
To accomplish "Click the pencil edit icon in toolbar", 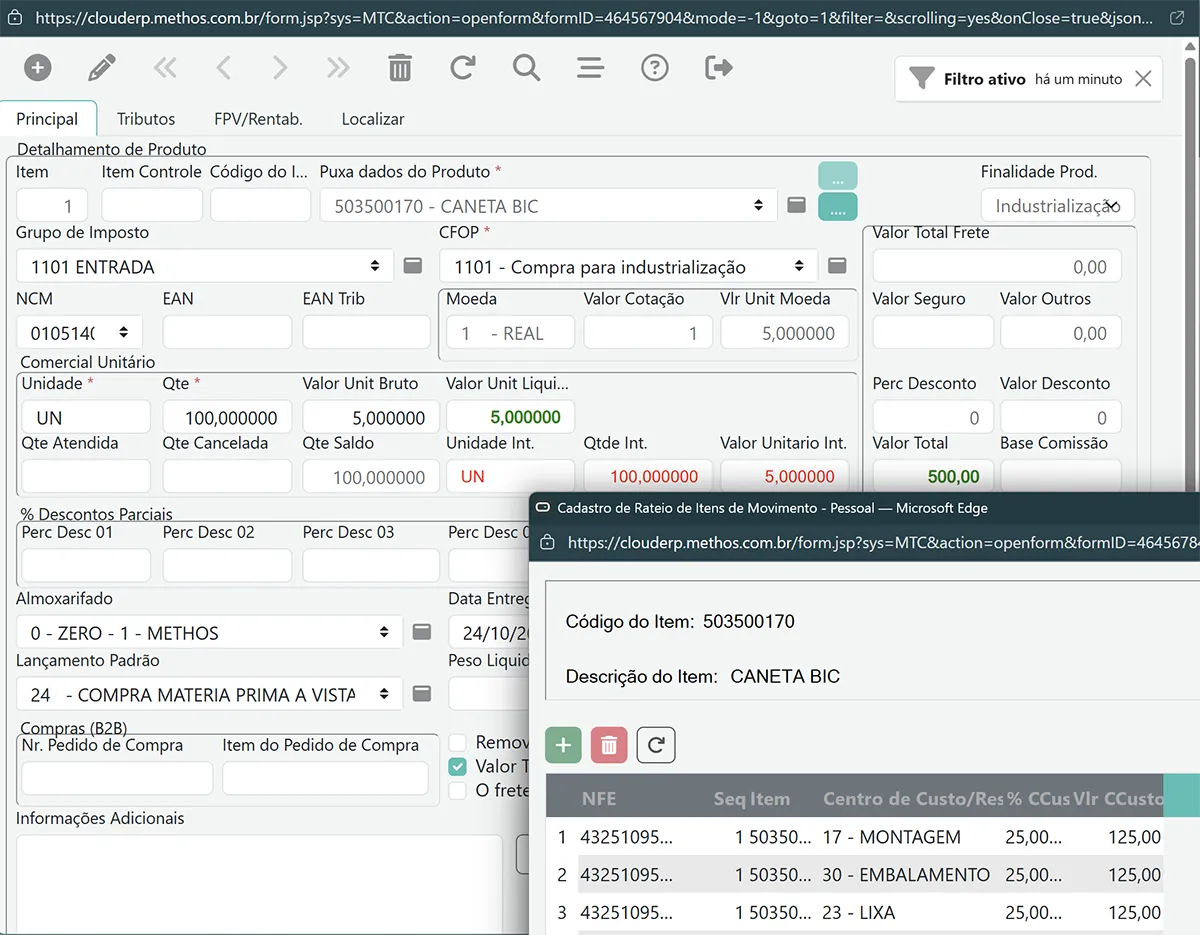I will 102,68.
